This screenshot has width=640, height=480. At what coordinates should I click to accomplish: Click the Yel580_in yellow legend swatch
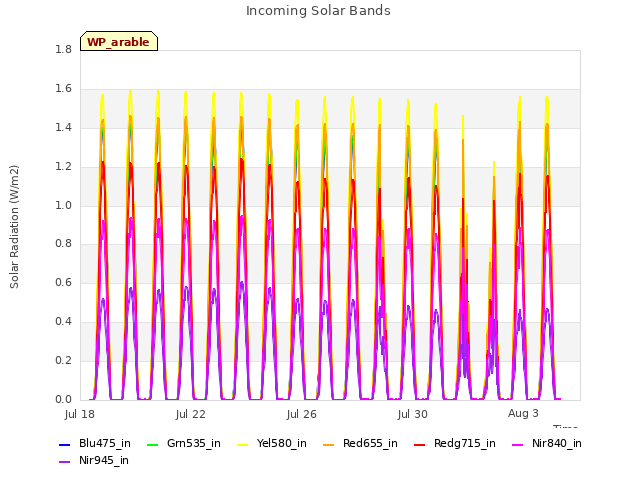coord(242,444)
